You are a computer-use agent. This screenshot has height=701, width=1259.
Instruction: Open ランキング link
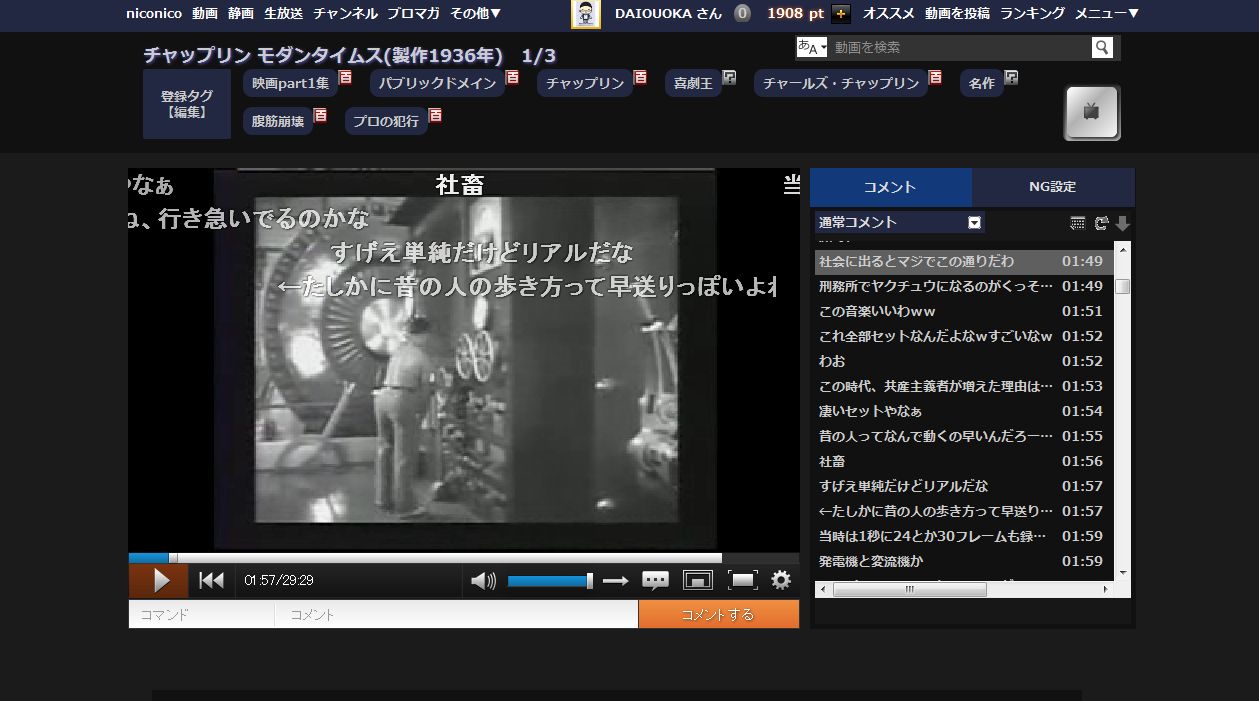1032,13
